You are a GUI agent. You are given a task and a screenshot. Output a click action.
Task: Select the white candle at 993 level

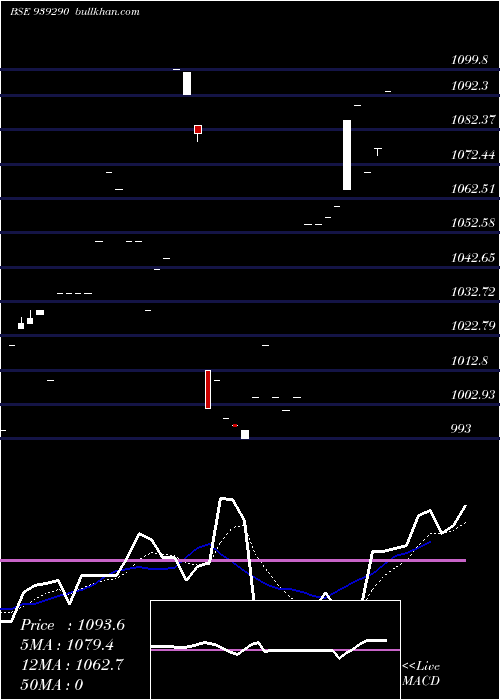(x=245, y=434)
